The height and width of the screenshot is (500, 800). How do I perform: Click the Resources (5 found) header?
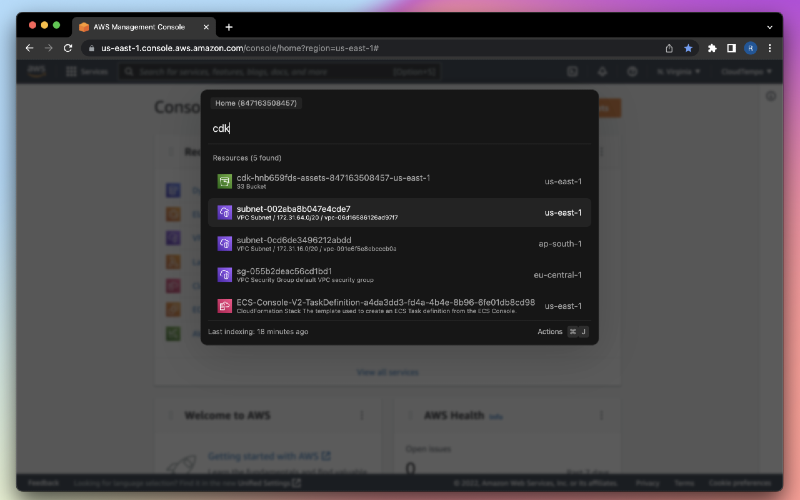click(246, 158)
